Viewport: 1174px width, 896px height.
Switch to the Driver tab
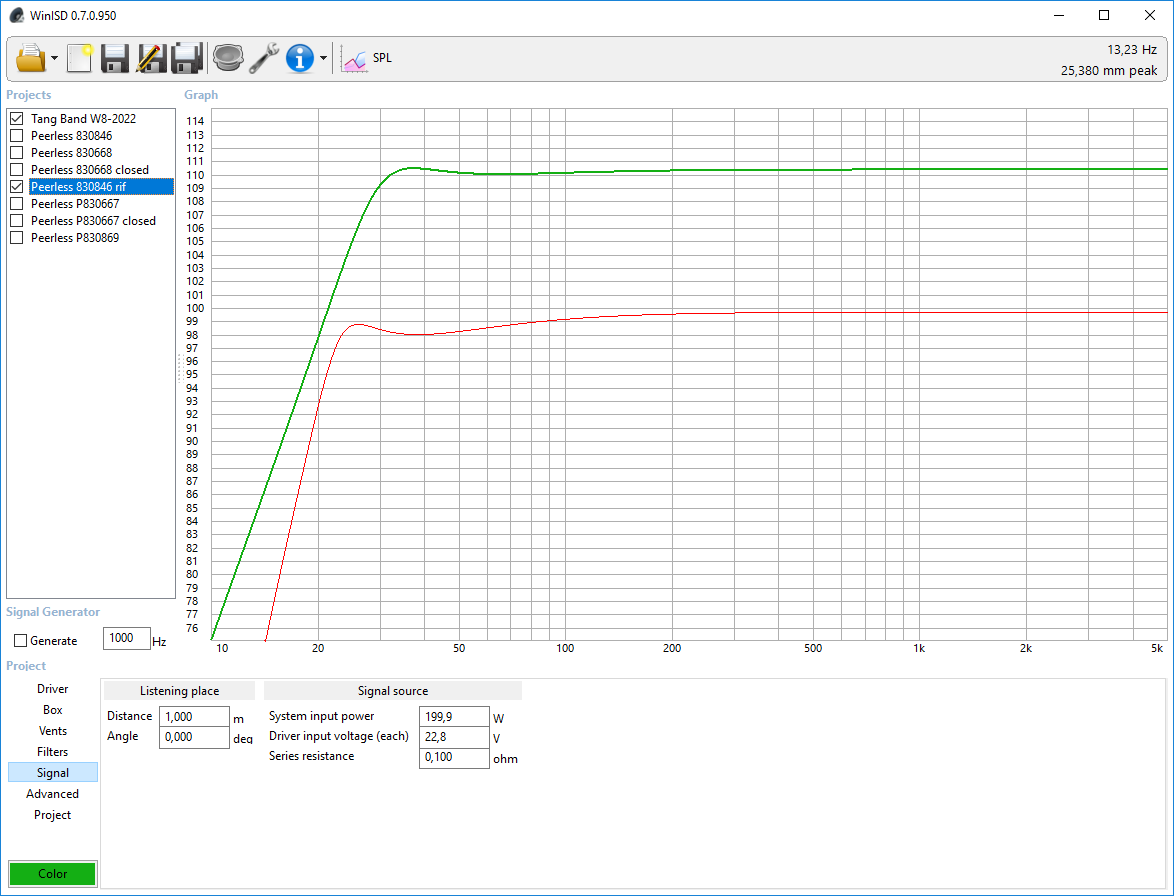click(52, 689)
